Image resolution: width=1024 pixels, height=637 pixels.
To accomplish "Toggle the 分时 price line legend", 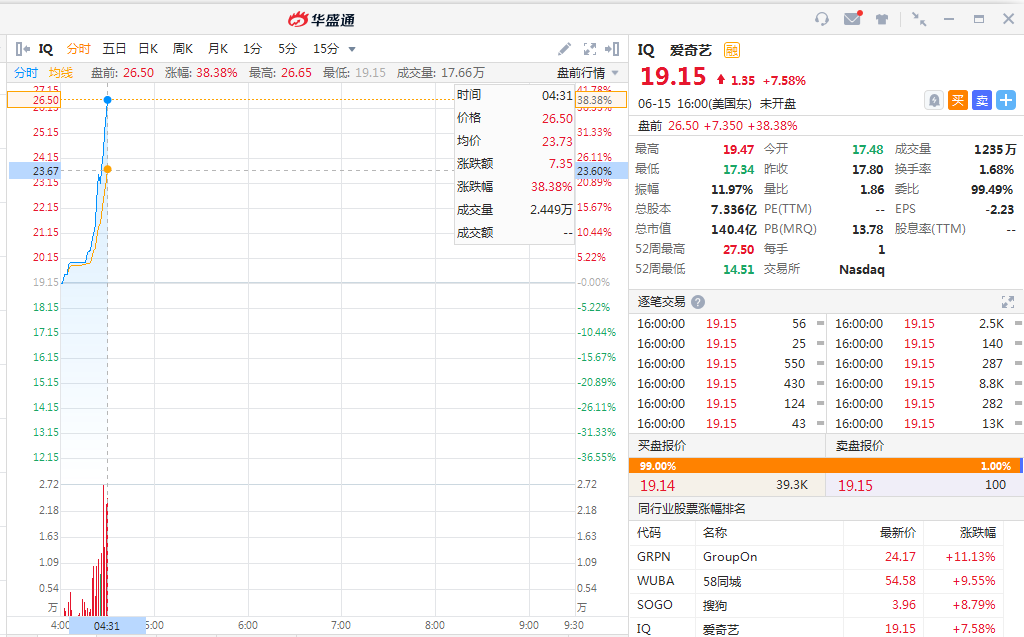I will point(26,73).
